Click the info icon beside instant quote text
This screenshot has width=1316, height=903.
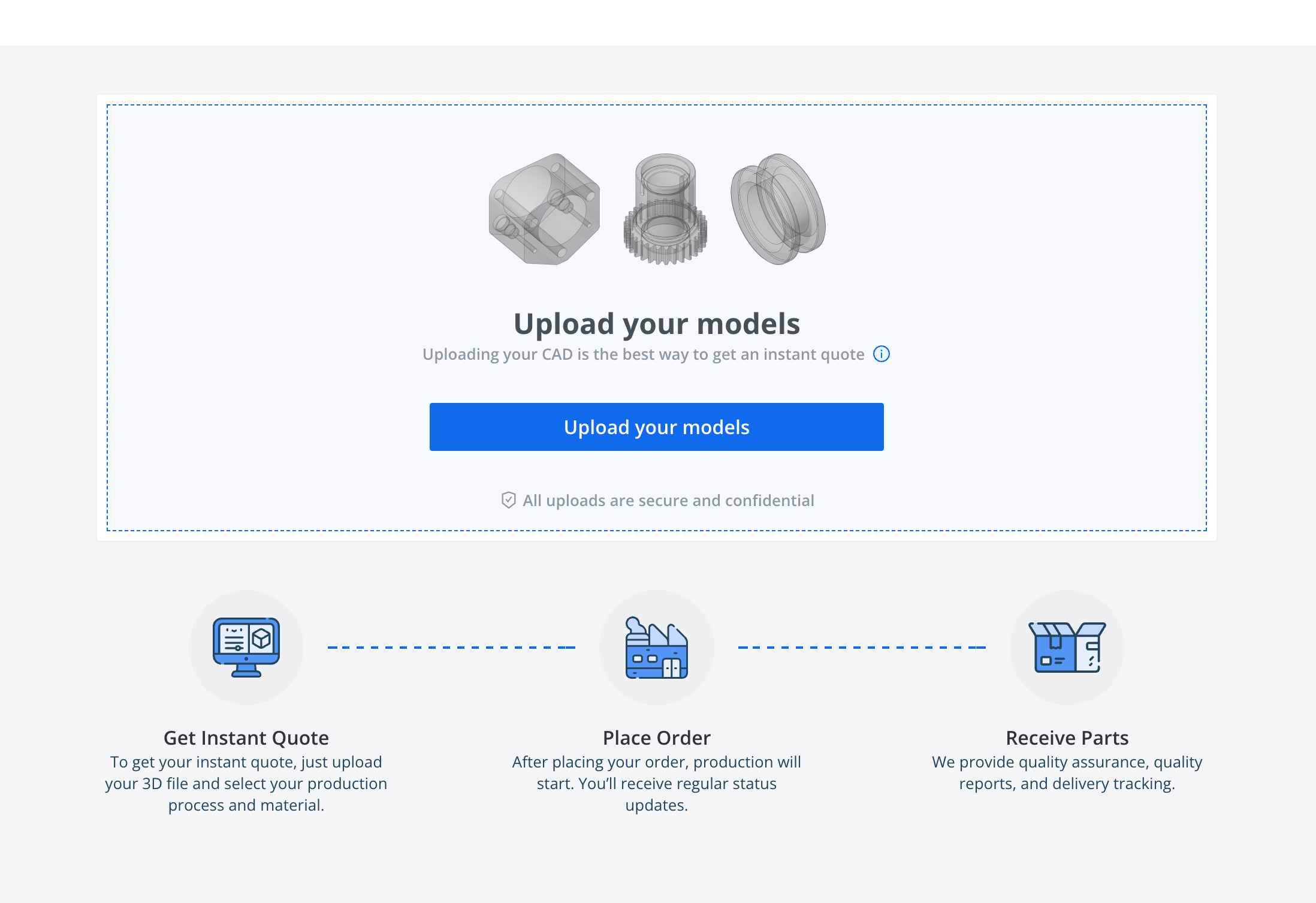(x=881, y=354)
